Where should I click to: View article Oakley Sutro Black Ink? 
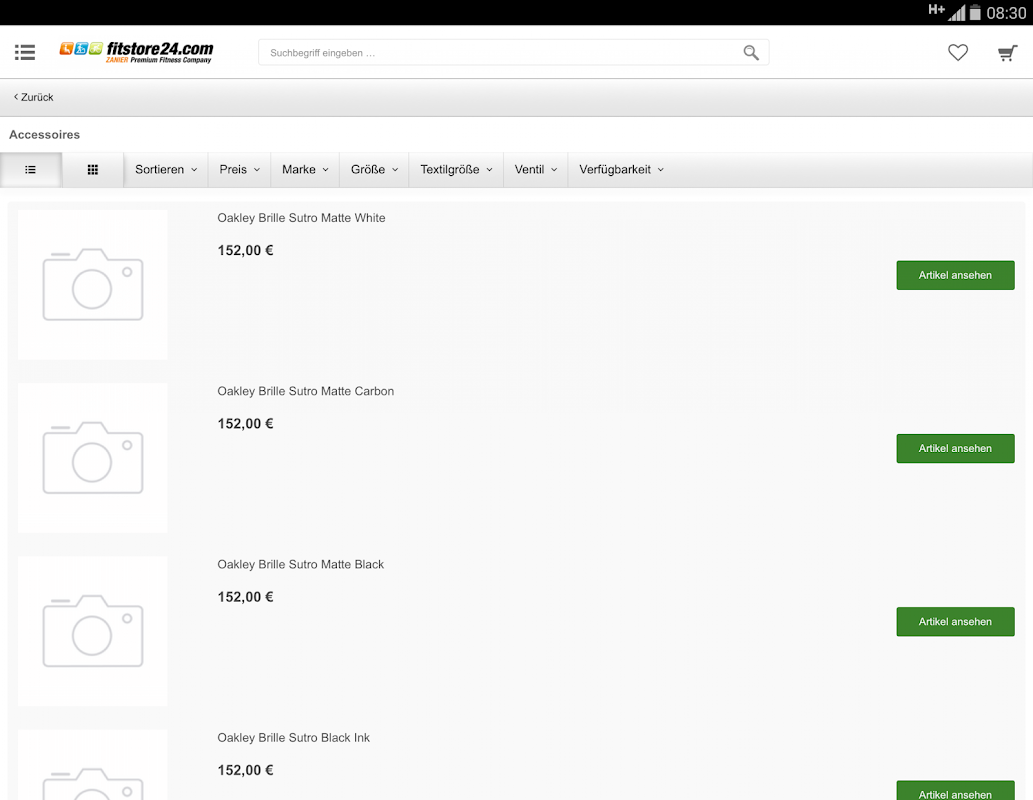coord(955,791)
